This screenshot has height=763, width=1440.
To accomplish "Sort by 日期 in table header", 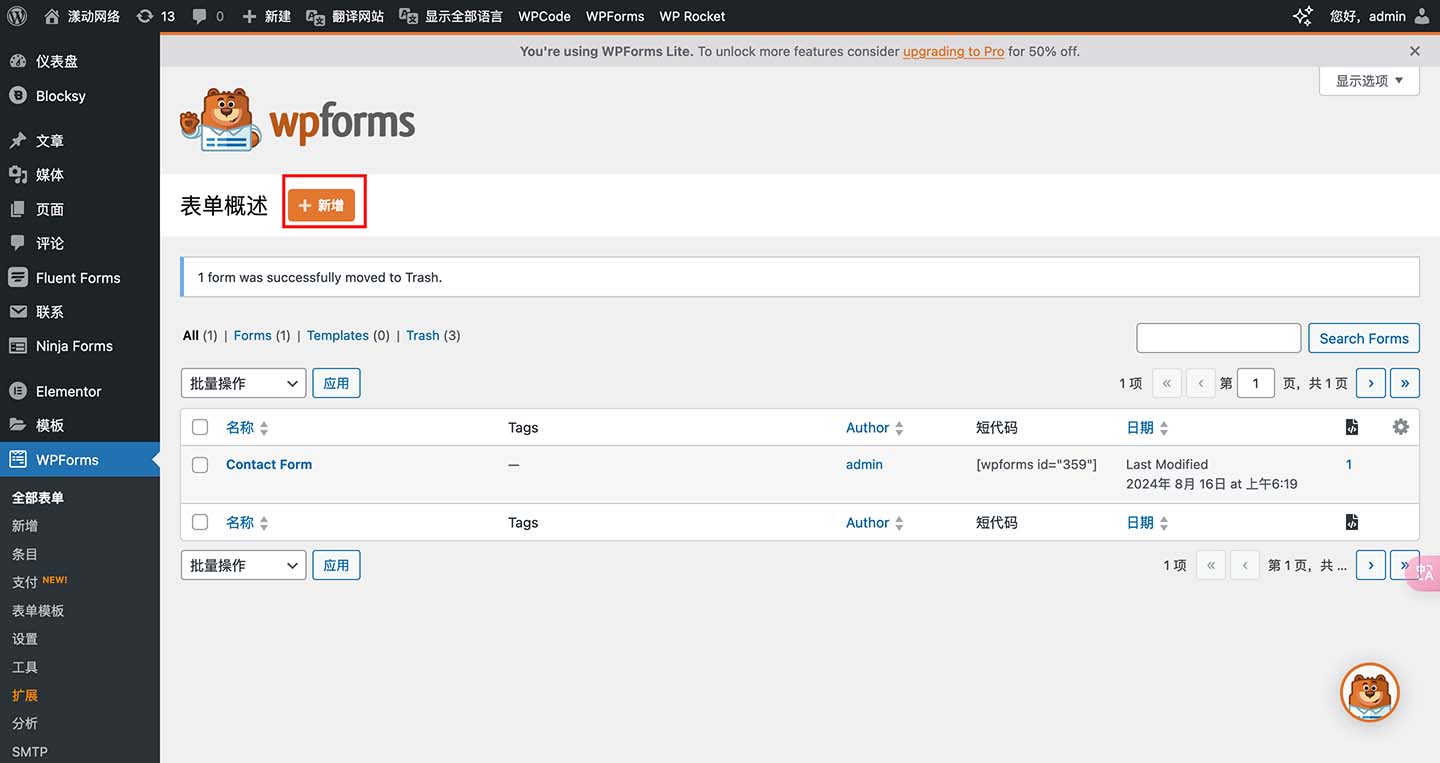I will [x=1147, y=427].
